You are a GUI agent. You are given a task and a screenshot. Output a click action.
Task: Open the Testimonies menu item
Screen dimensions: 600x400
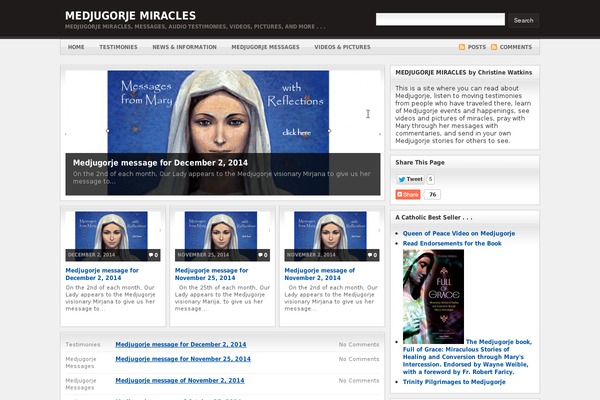tap(118, 47)
